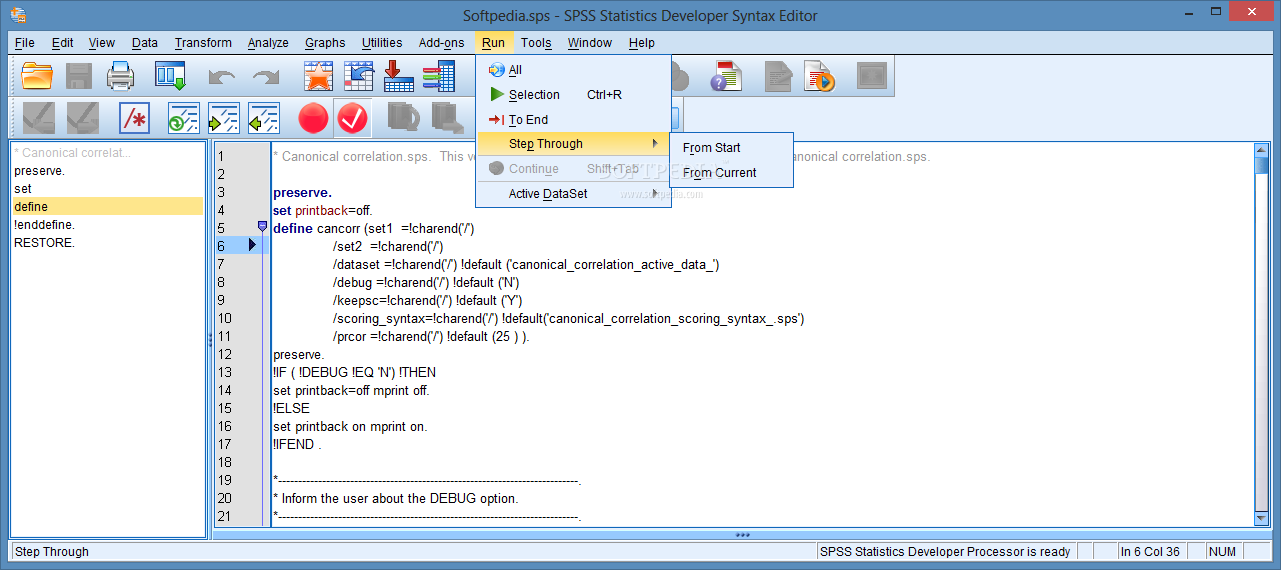Click the '* Inform the user about the DEBUG option.' line
The image size is (1281, 570).
(x=395, y=498)
